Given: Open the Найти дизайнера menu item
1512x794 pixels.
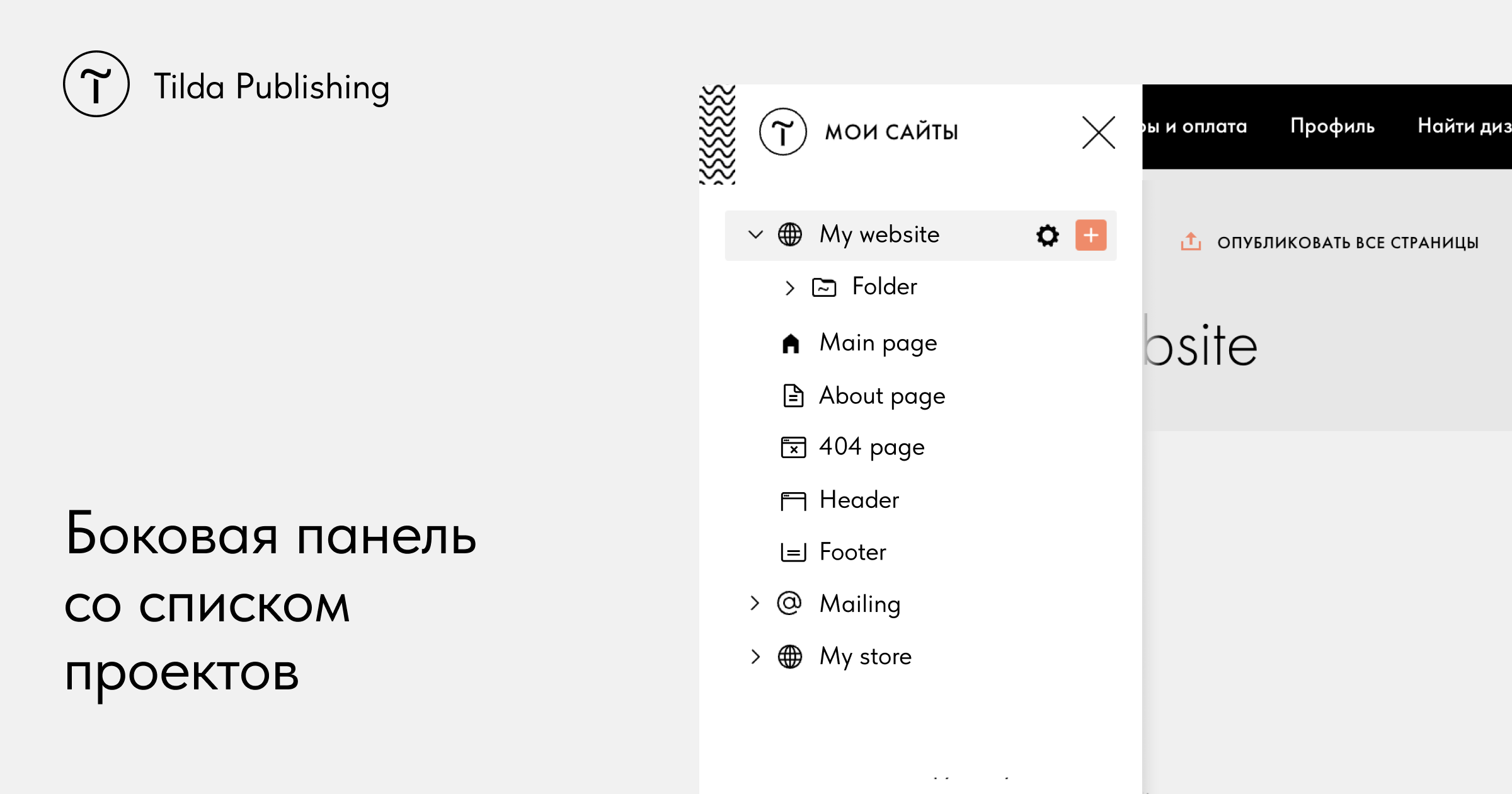Looking at the screenshot, I should [x=1464, y=126].
